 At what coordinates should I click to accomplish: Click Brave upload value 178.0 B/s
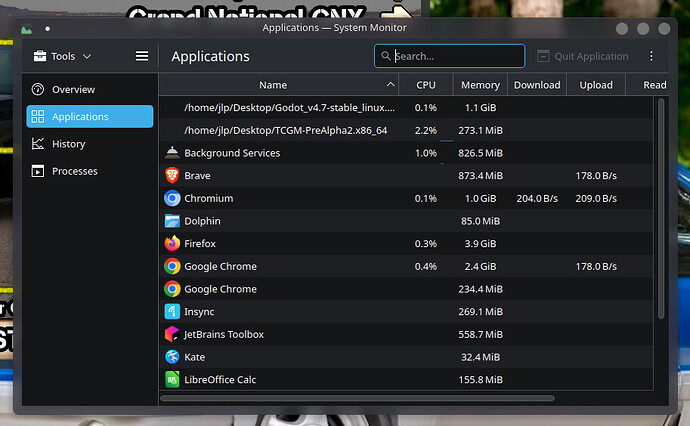(596, 176)
